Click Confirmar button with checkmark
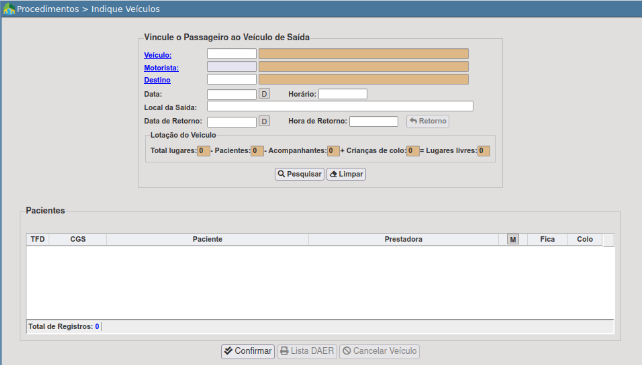The height and width of the screenshot is (365, 642). 248,351
